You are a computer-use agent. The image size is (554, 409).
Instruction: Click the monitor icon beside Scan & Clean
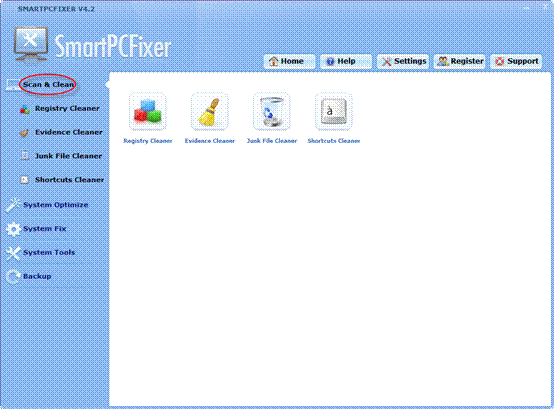click(x=13, y=85)
